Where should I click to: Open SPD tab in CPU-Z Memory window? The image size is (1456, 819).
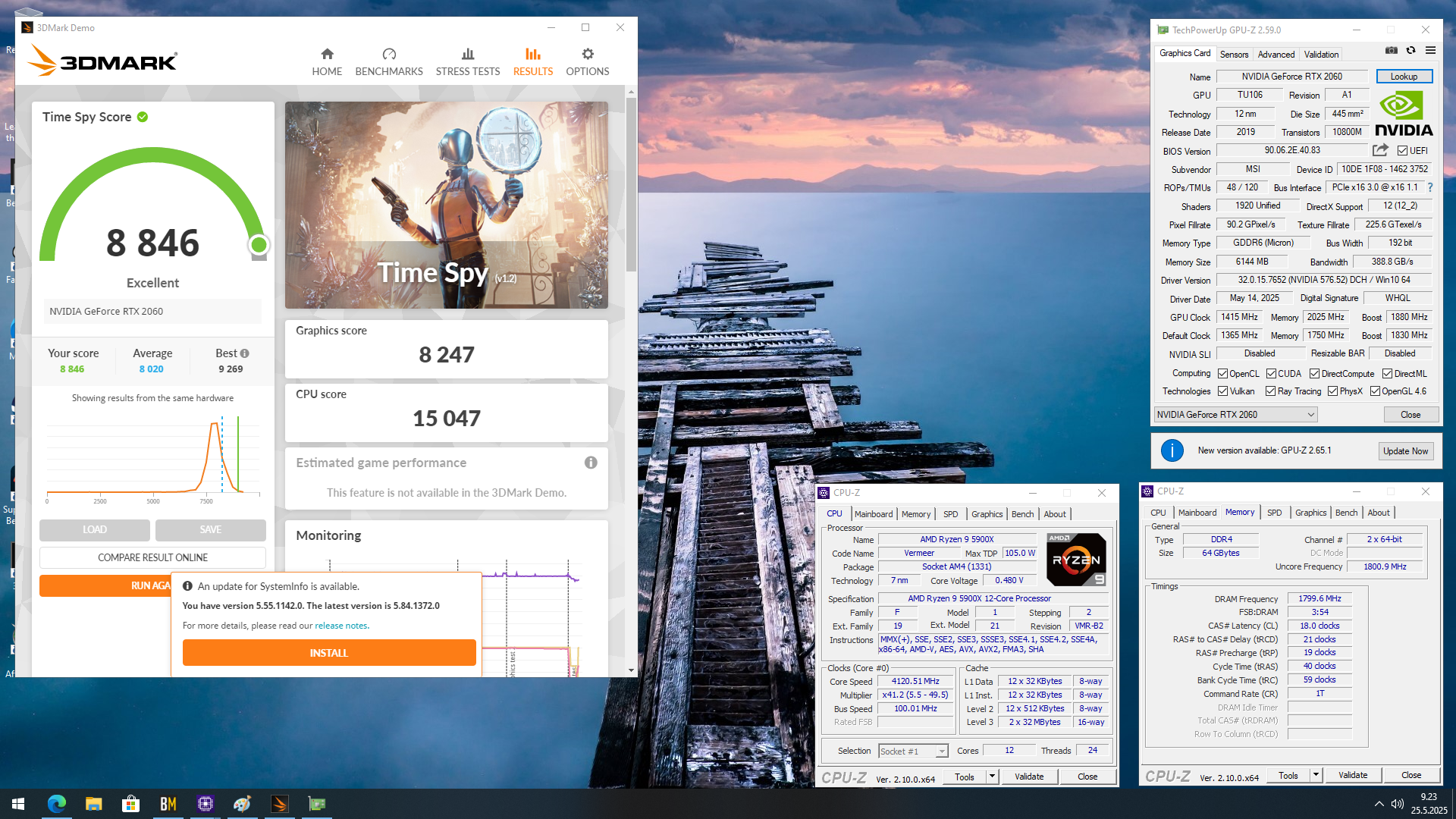coord(1275,513)
